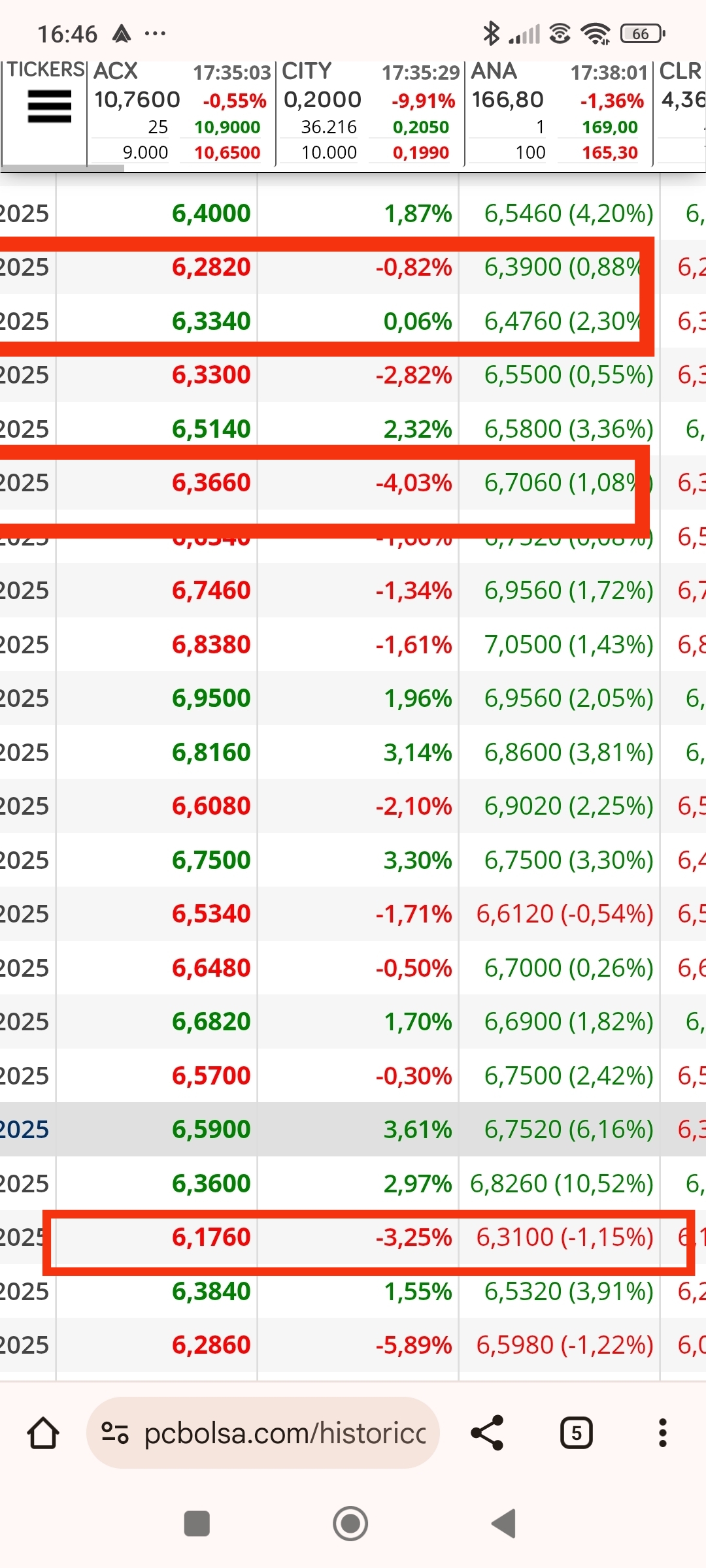Open the ANA ticker quote

pyautogui.click(x=559, y=112)
